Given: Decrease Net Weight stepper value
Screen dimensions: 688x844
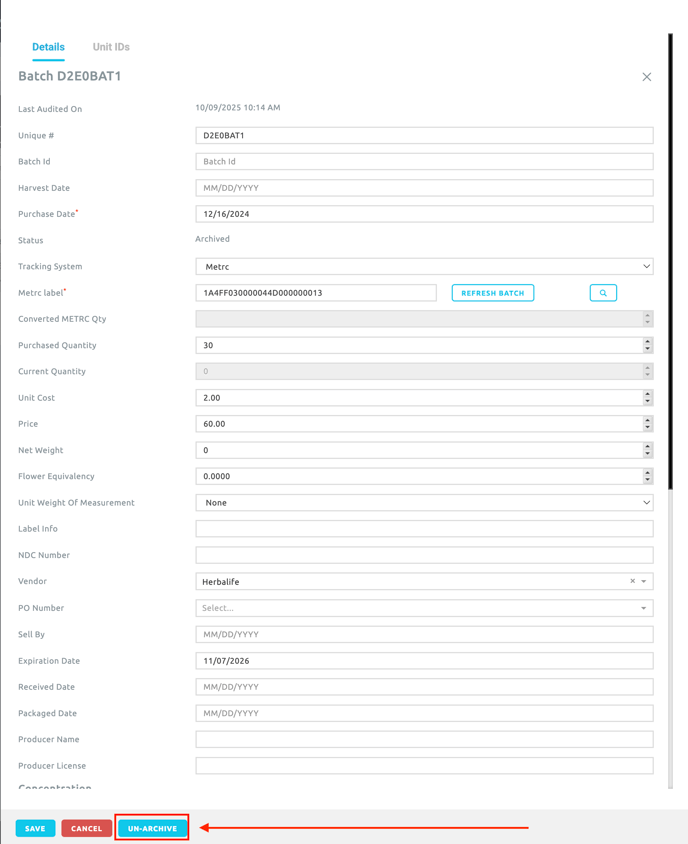Looking at the screenshot, I should pos(647,454).
